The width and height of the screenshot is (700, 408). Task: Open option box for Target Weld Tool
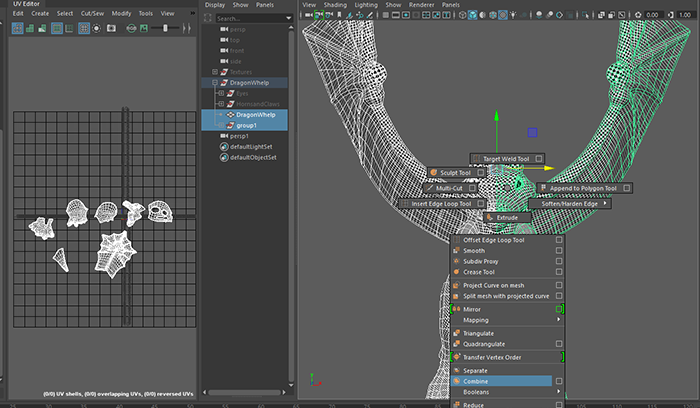(538, 158)
